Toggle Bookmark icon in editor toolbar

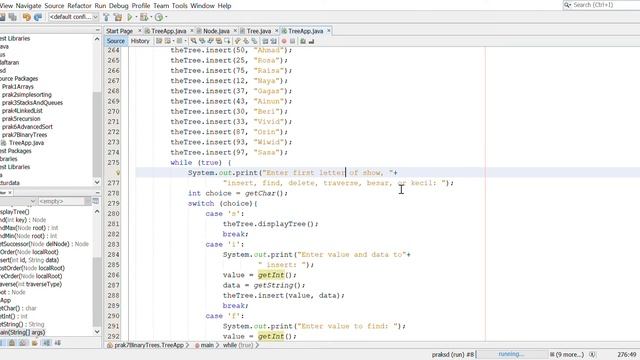point(254,41)
